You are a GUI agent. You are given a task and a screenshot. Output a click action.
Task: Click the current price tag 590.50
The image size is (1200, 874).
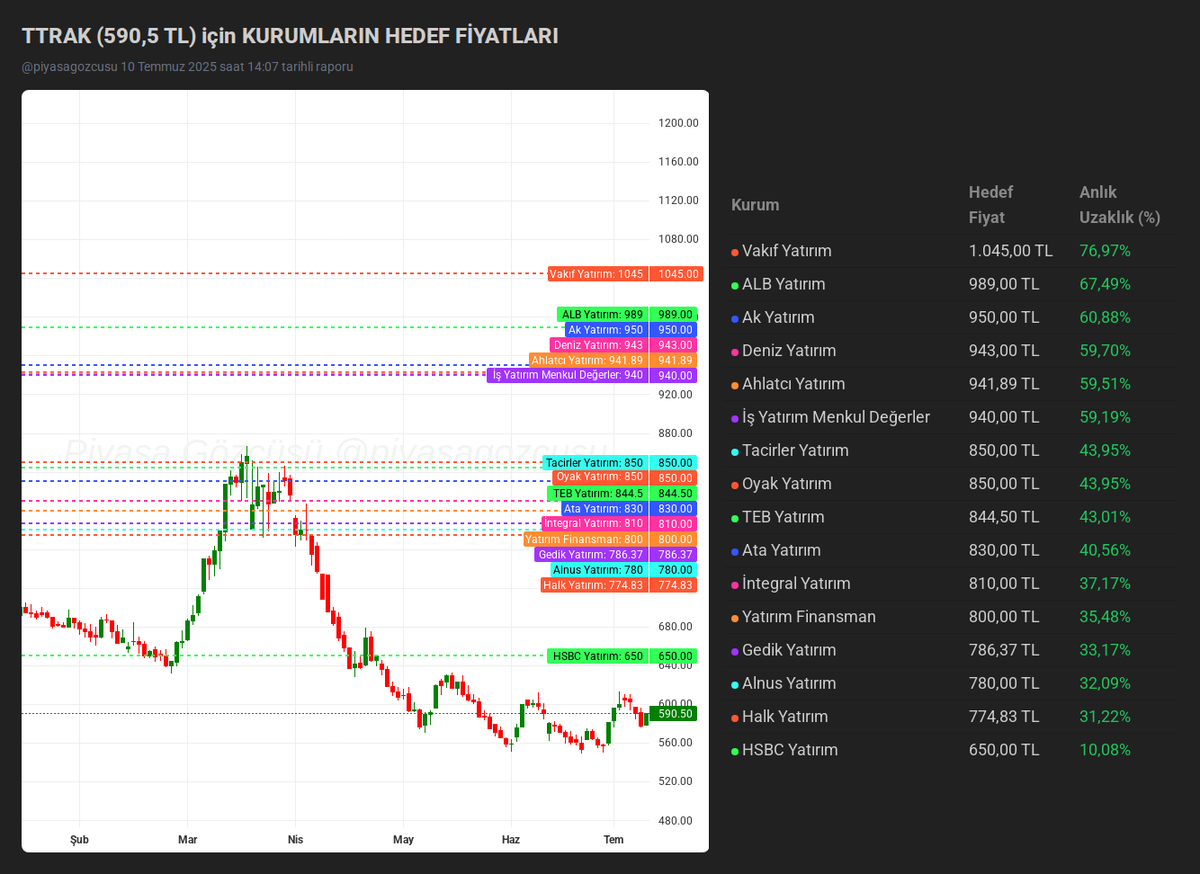tap(675, 713)
